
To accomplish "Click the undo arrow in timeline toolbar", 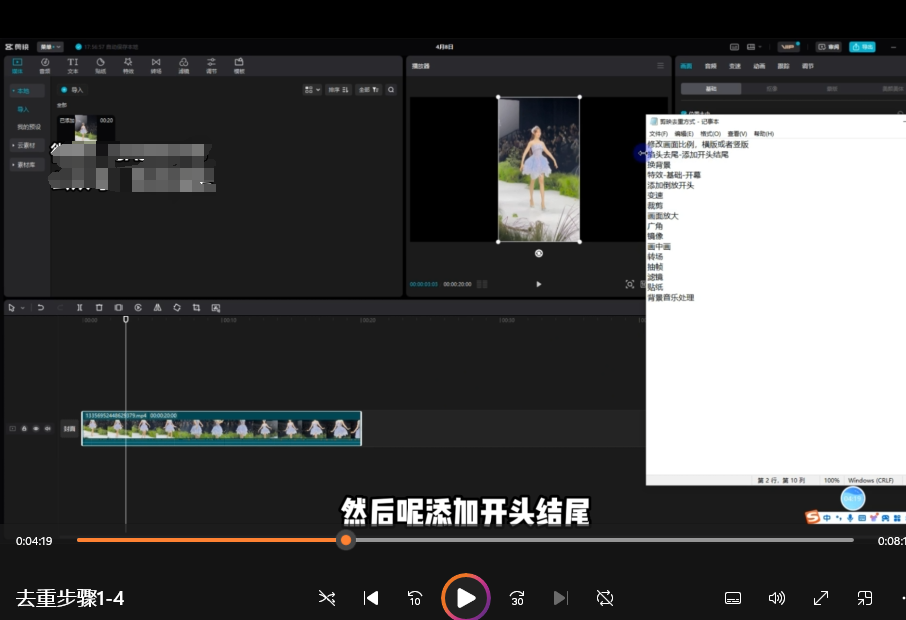I will coord(41,308).
